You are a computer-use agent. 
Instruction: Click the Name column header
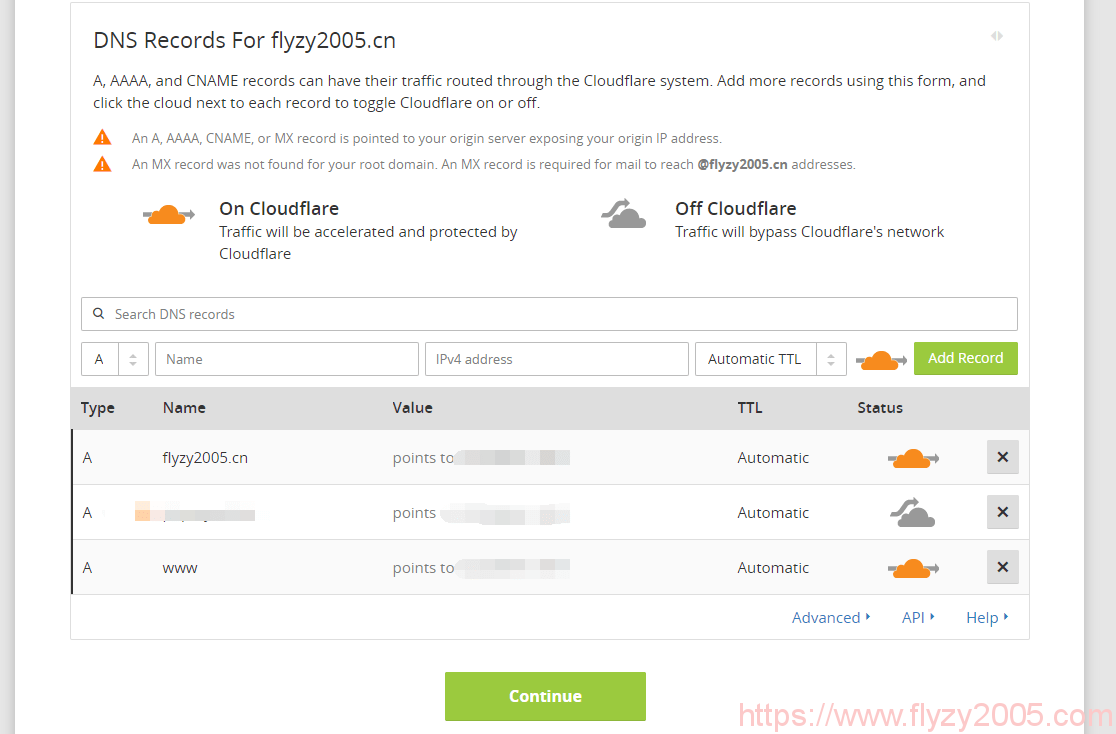point(184,408)
